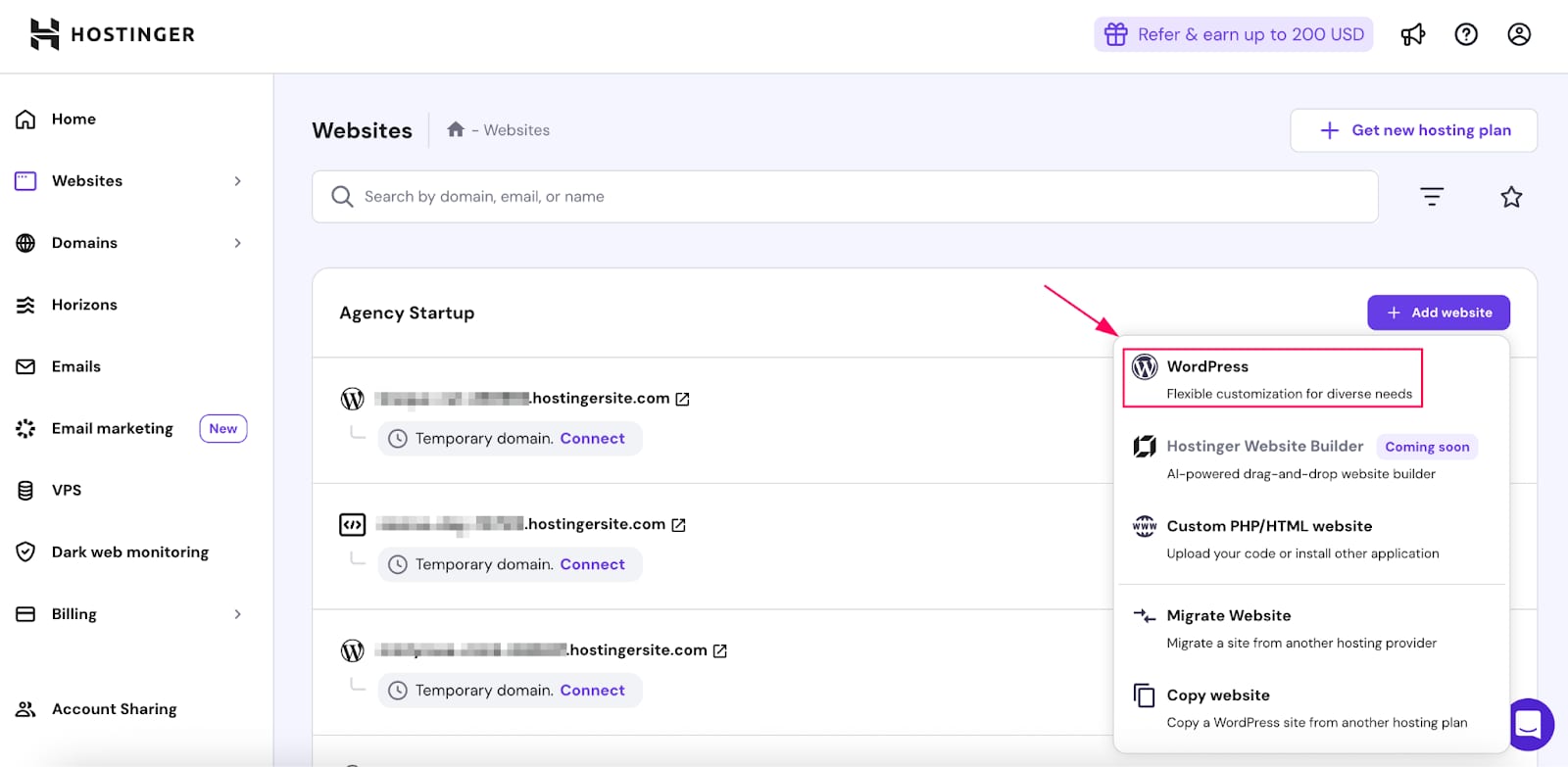The width and height of the screenshot is (1568, 767).
Task: Choose Copy website option
Action: point(1218,695)
